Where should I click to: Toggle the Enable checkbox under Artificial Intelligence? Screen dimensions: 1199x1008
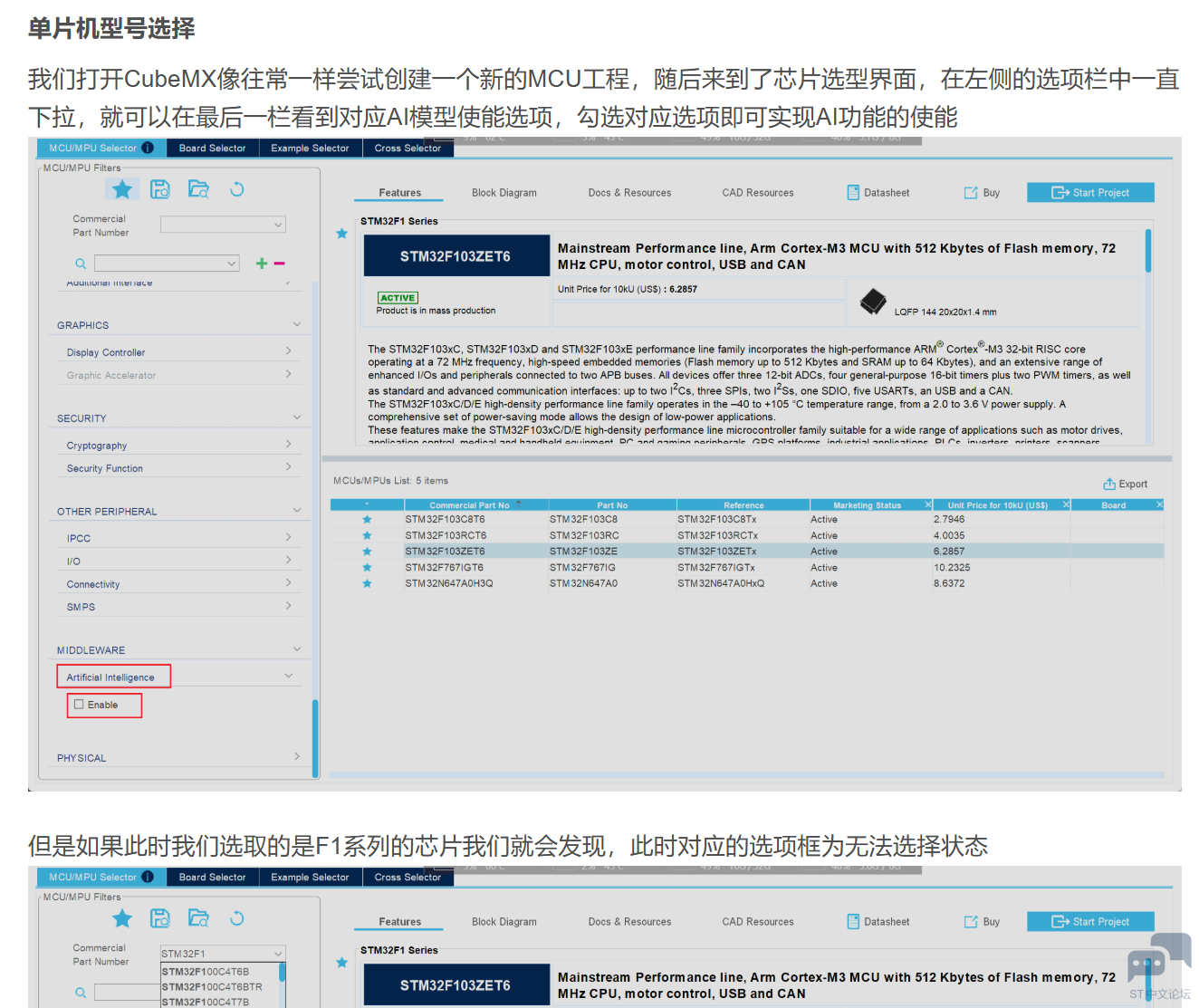[80, 705]
